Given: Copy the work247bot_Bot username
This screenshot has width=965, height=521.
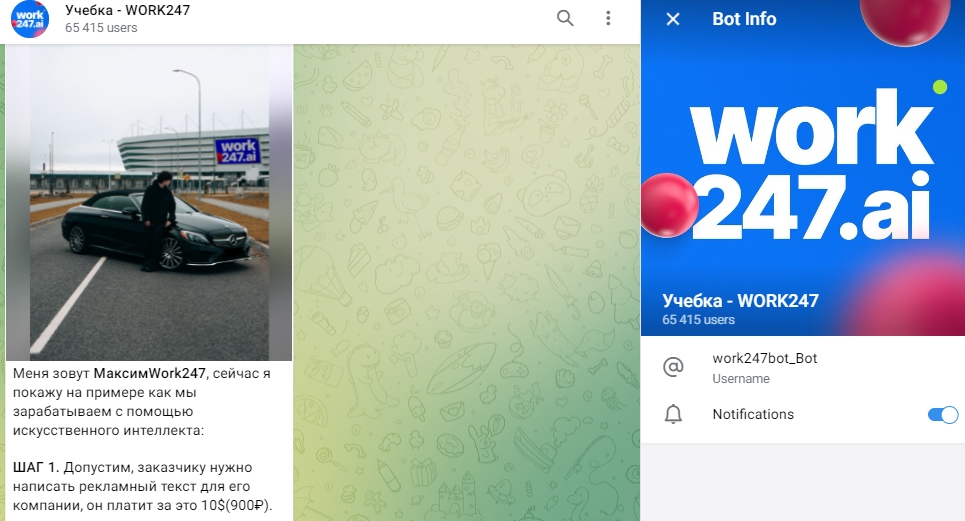Looking at the screenshot, I should click(x=764, y=358).
